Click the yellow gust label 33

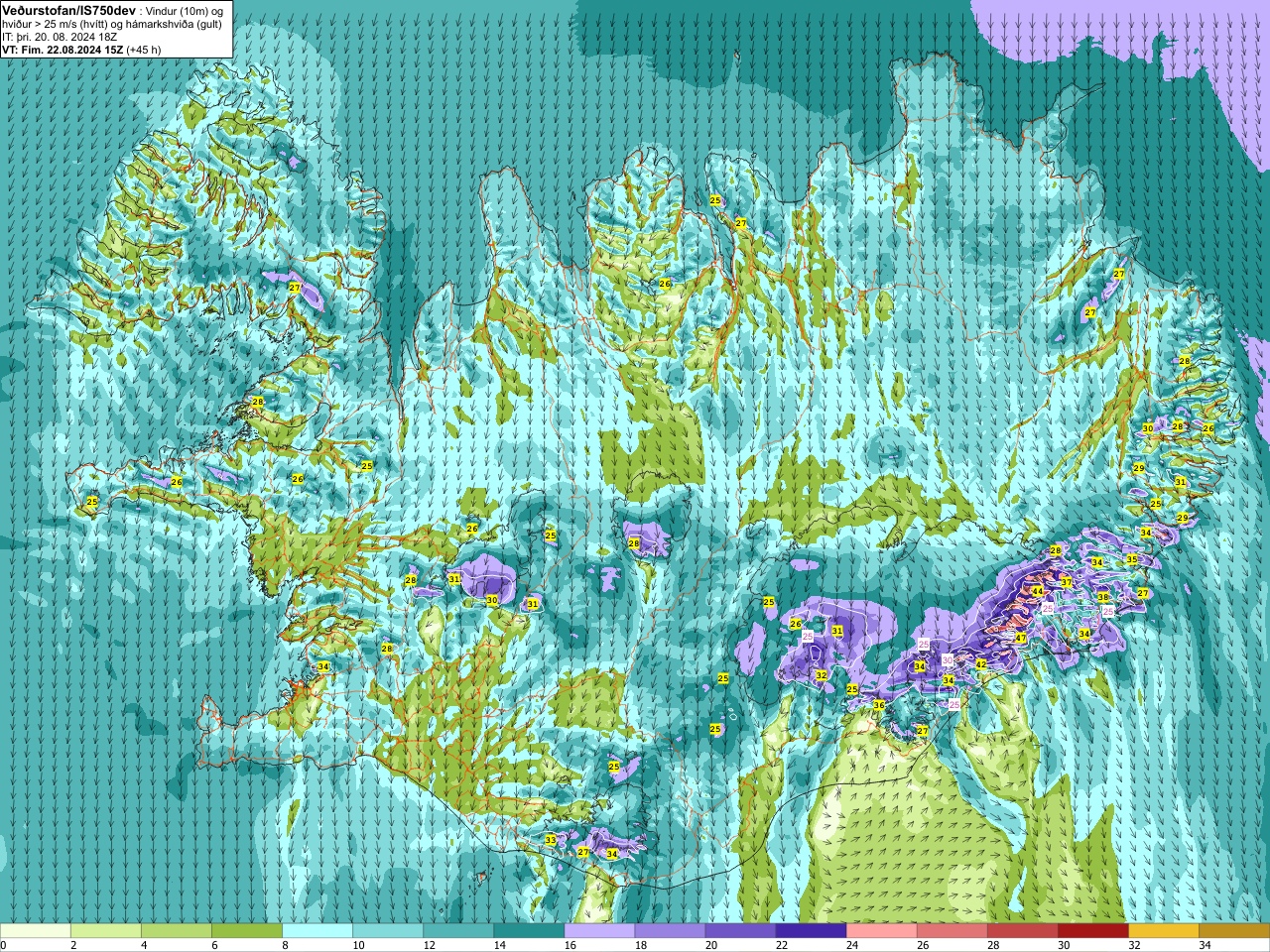(551, 840)
